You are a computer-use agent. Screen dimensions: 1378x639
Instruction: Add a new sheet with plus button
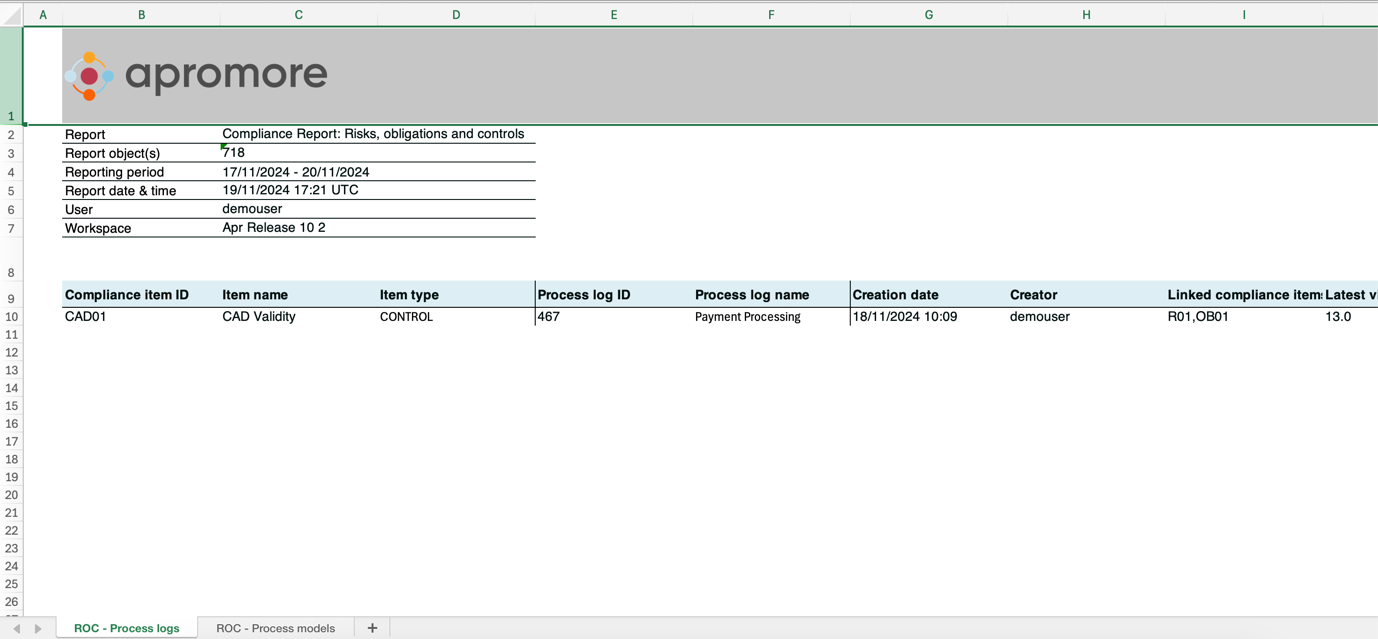tap(372, 628)
